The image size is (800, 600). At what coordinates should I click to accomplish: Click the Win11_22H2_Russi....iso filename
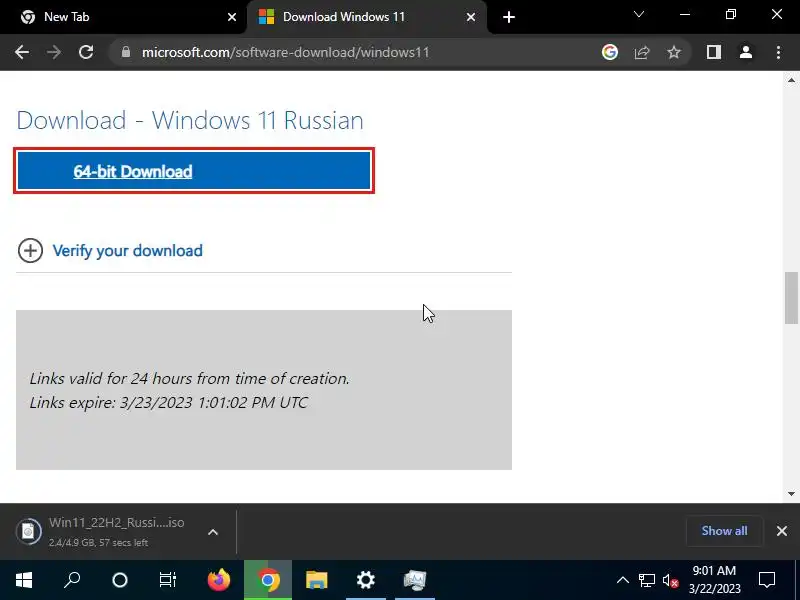(117, 522)
